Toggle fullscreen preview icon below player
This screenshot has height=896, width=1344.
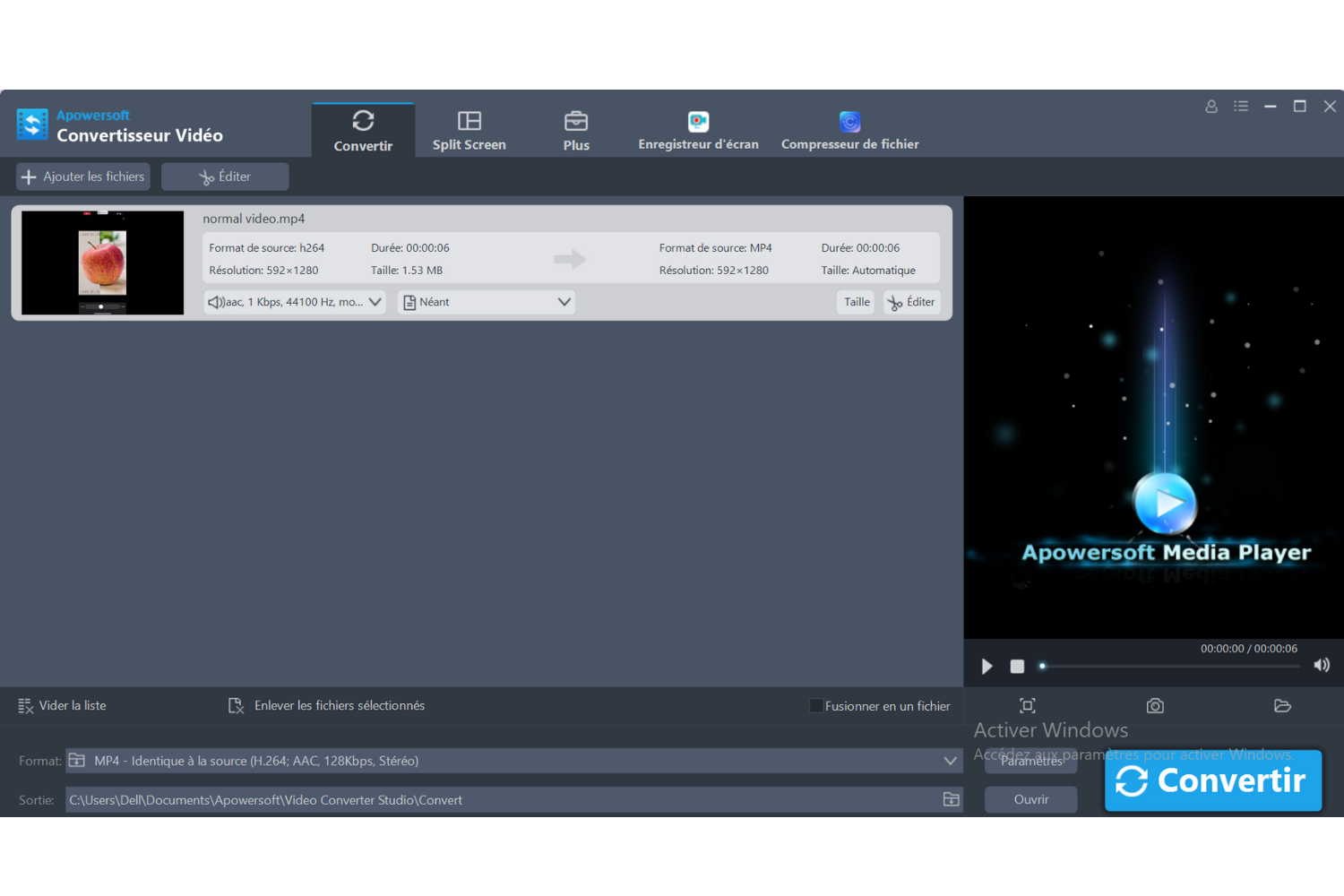coord(1028,706)
